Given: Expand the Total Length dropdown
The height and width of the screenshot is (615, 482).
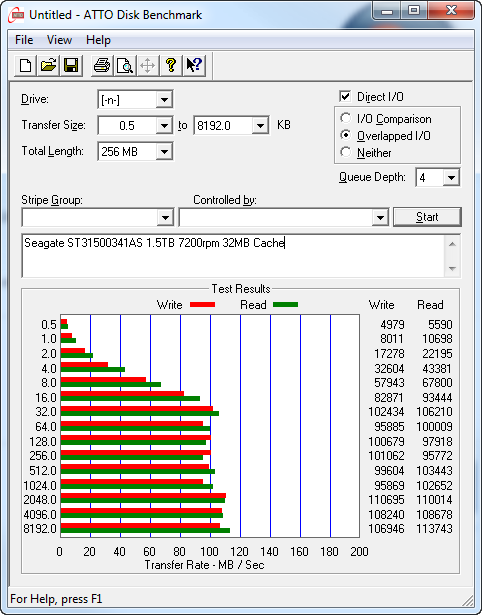Looking at the screenshot, I should pyautogui.click(x=164, y=152).
